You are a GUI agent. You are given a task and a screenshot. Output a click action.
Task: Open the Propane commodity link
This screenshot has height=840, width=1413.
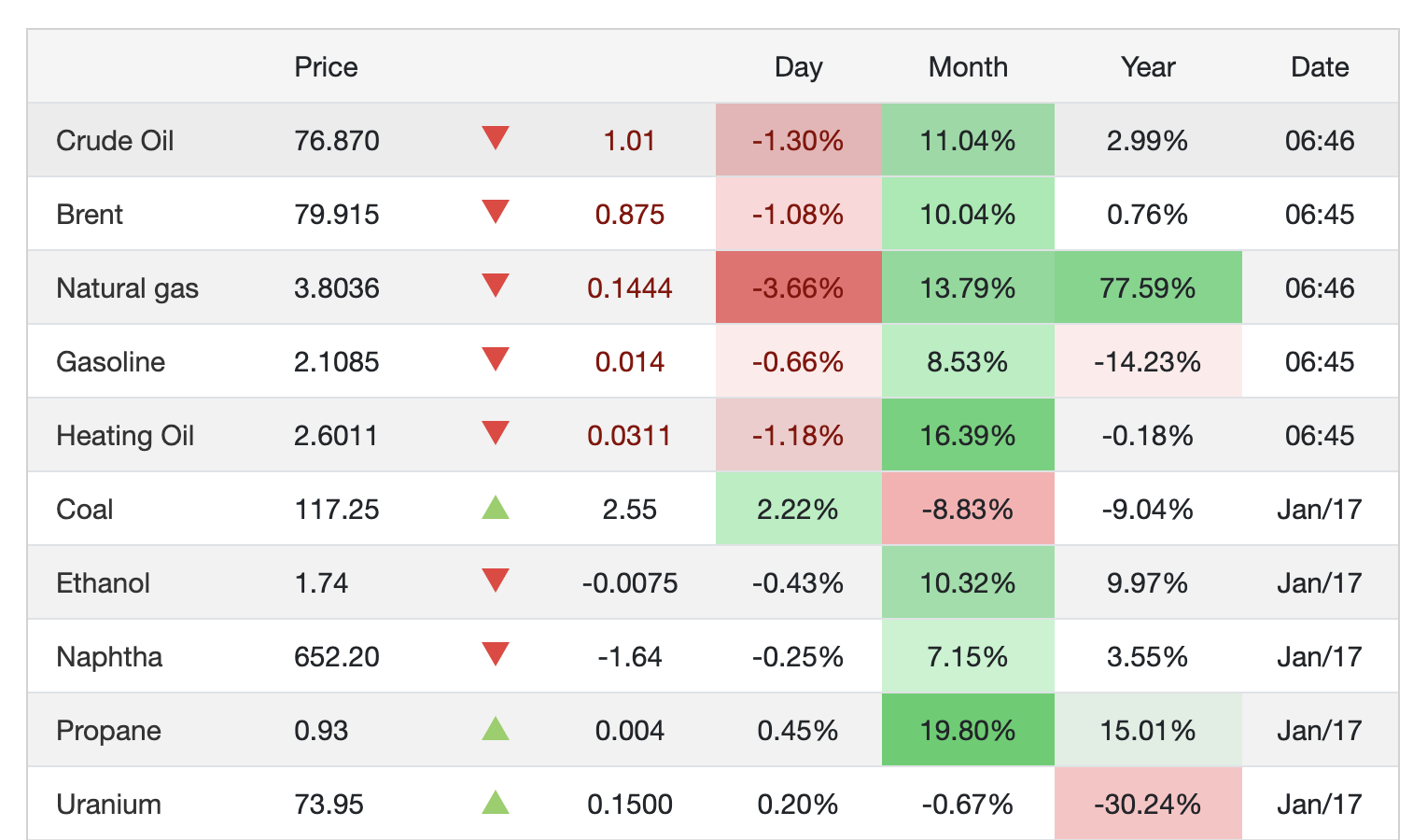point(108,731)
